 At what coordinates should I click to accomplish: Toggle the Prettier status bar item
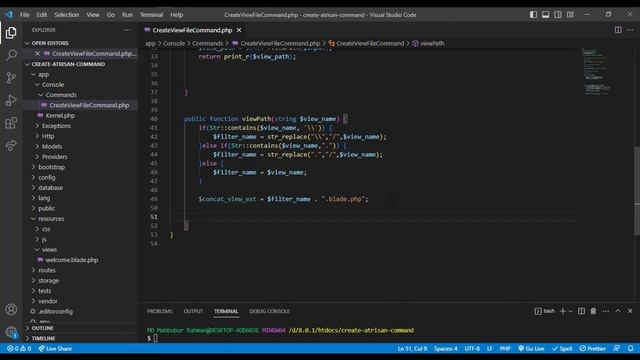593,349
